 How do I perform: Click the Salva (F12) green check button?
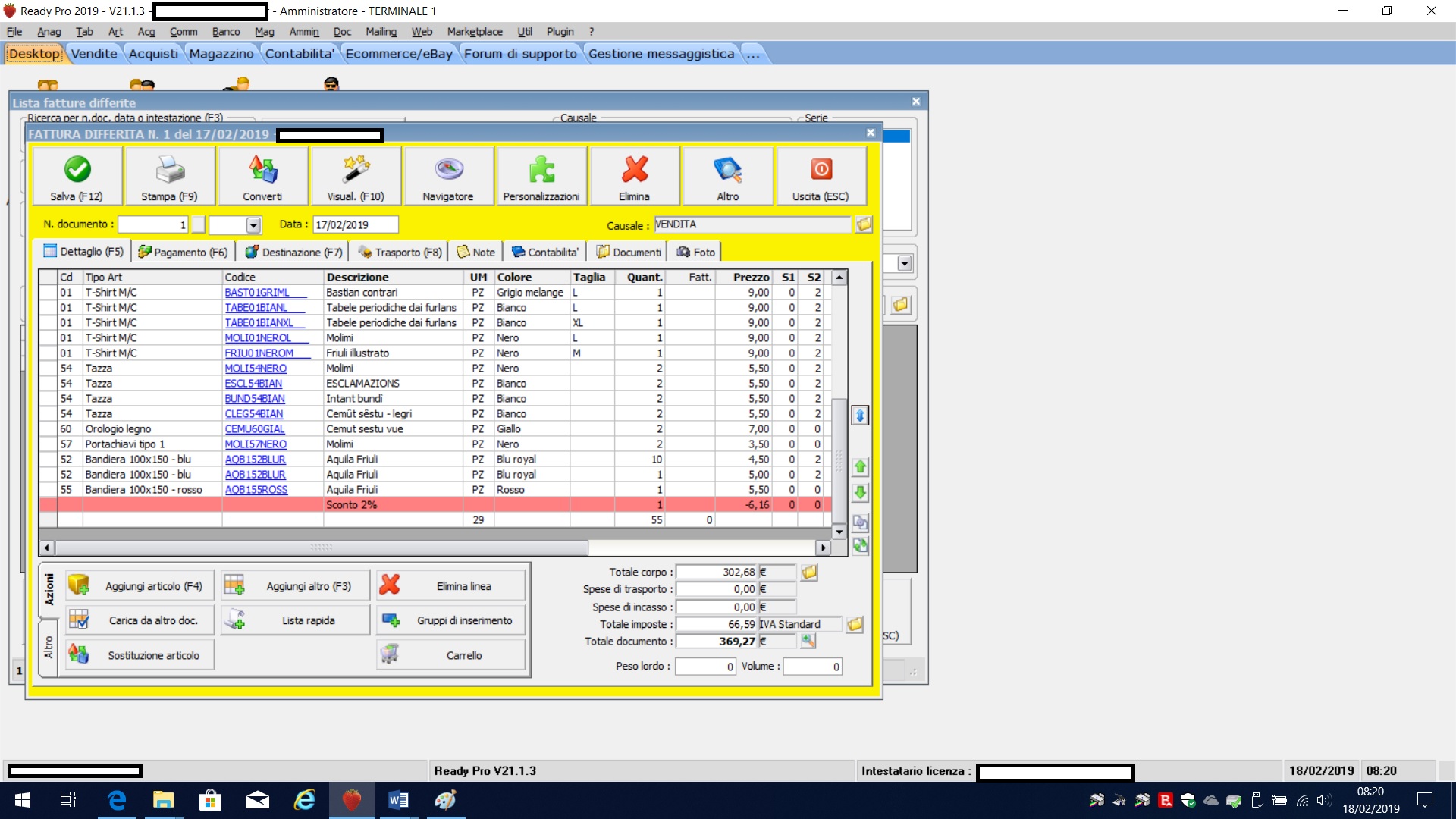click(77, 176)
